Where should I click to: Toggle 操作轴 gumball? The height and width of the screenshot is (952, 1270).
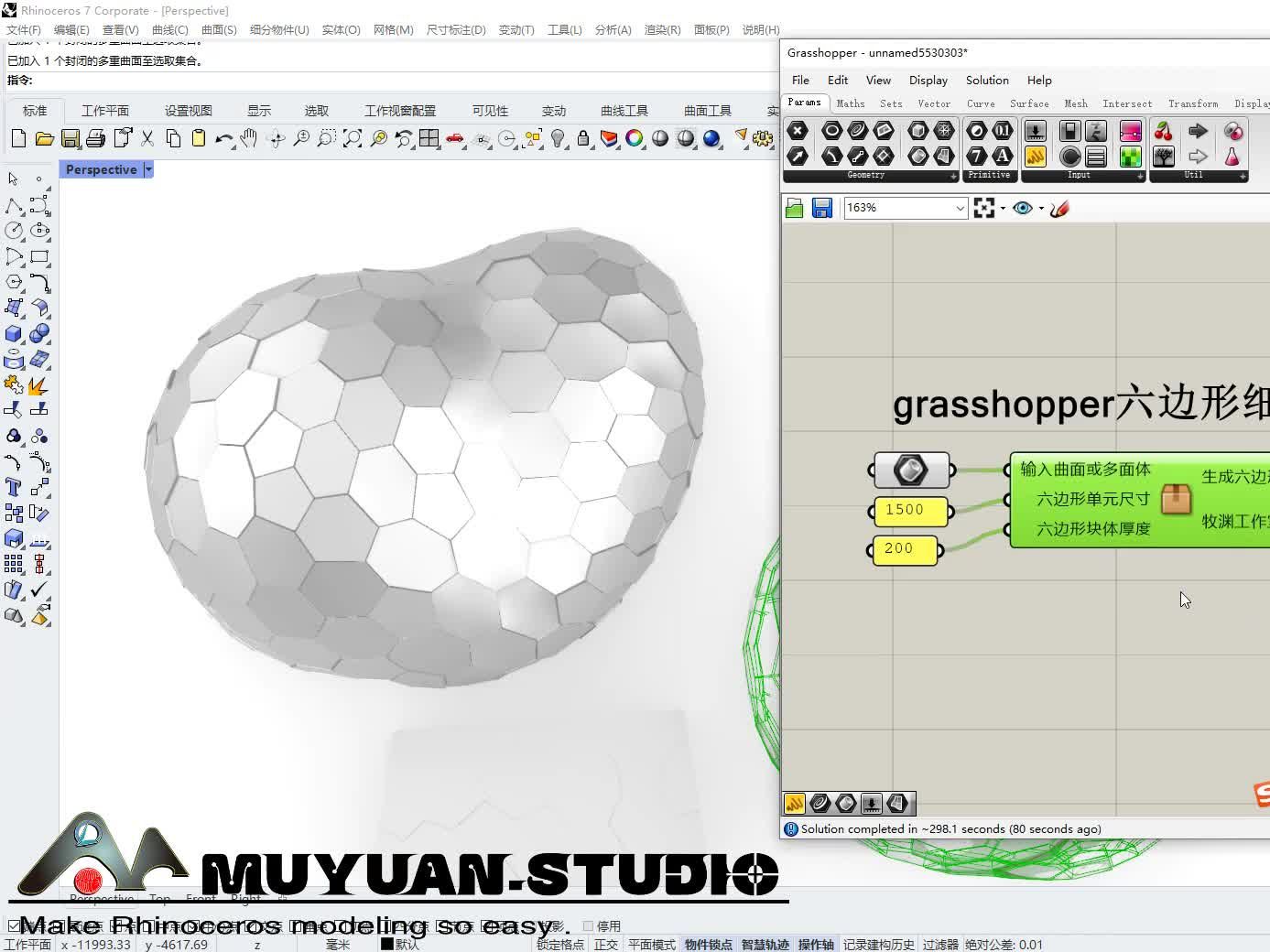816,945
